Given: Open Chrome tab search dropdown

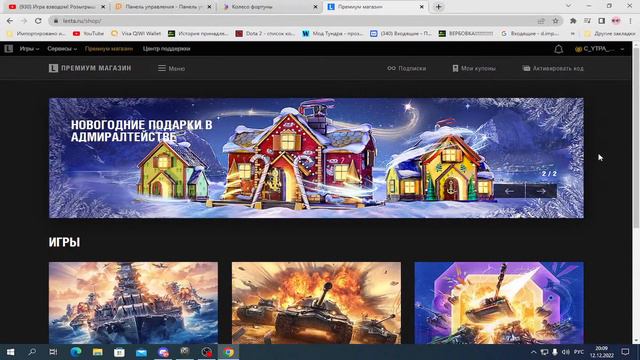Looking at the screenshot, I should (568, 6).
